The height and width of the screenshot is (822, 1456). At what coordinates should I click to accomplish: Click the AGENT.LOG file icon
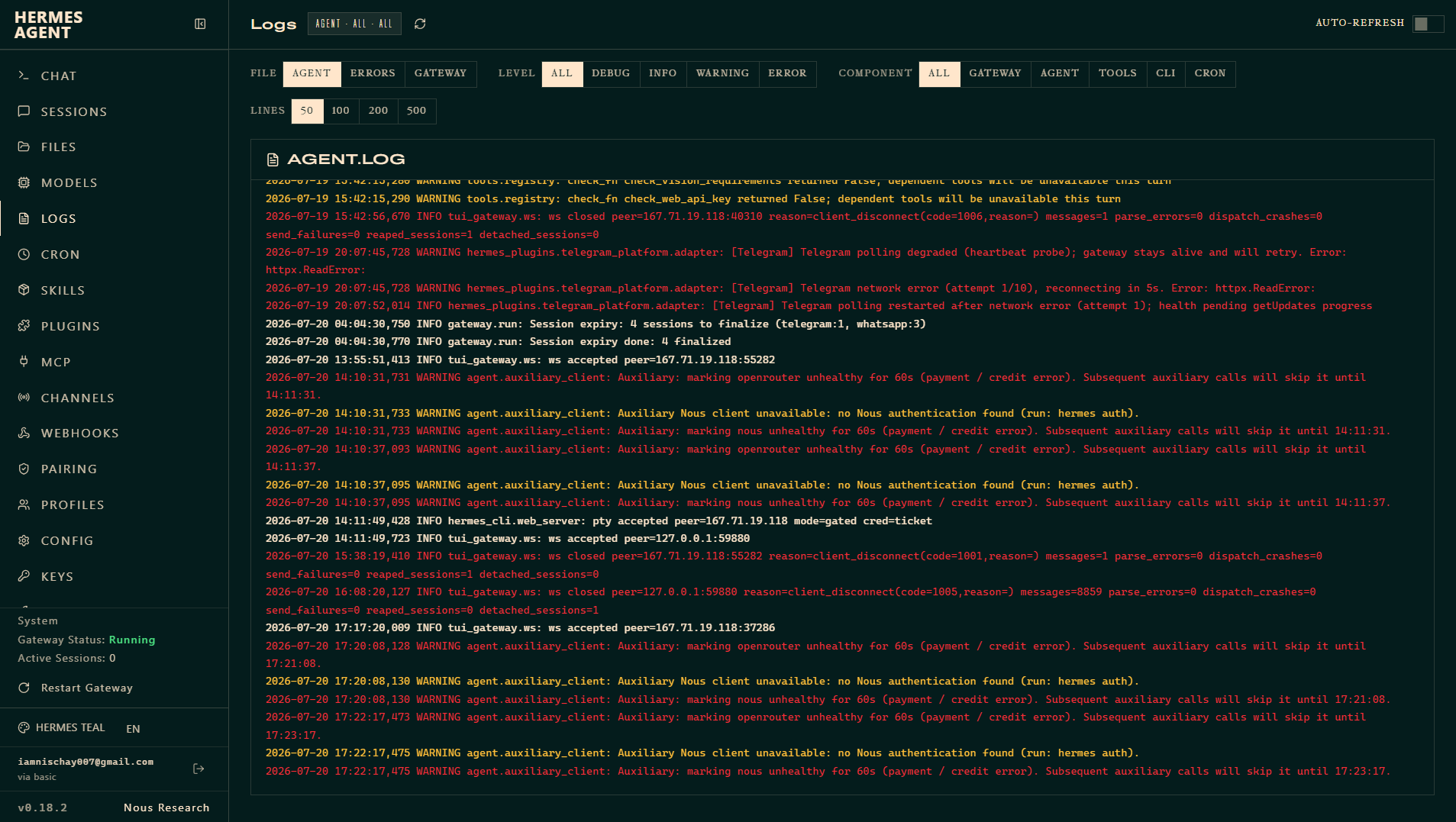point(273,160)
